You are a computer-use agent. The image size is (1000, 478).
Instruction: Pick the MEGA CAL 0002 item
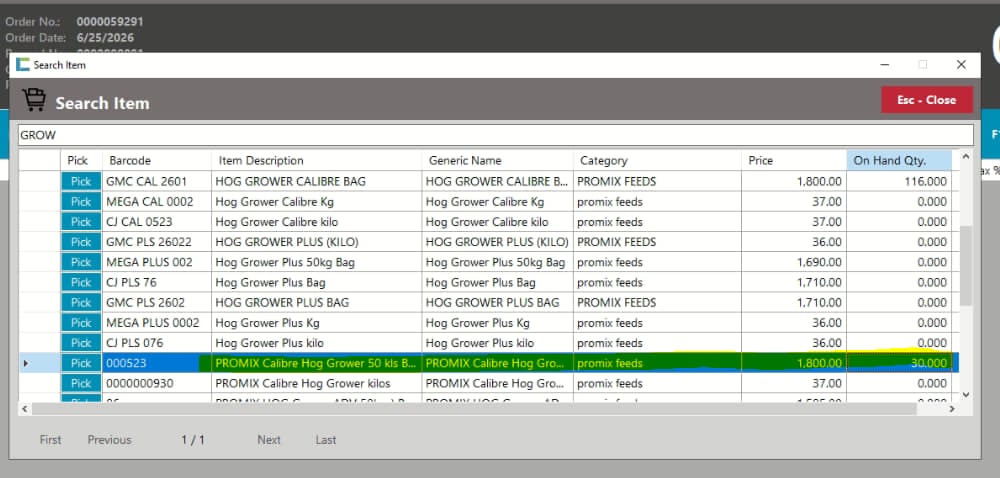pos(81,202)
